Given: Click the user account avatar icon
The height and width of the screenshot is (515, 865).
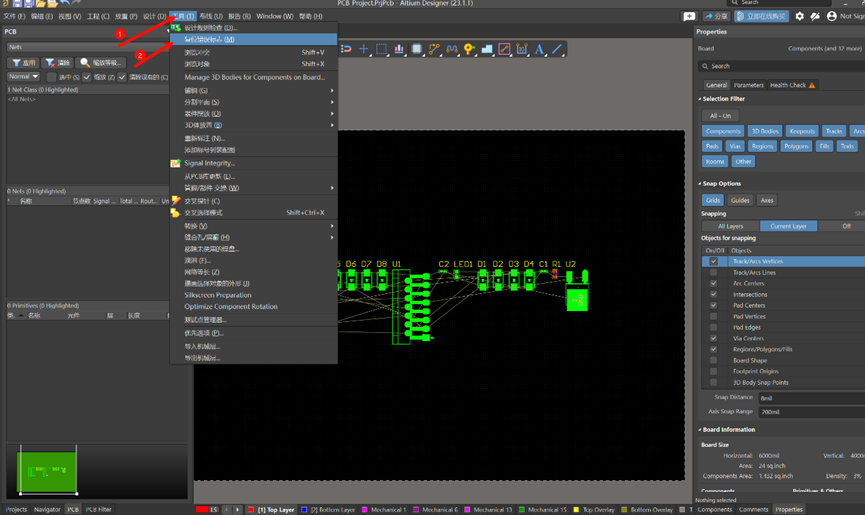Looking at the screenshot, I should tap(831, 16).
